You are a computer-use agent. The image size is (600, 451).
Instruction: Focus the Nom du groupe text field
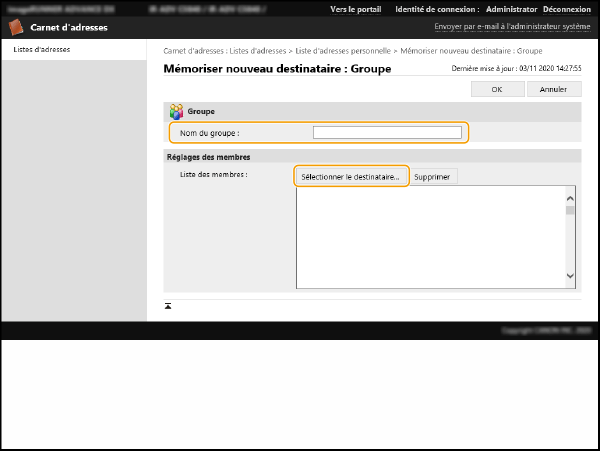[x=387, y=132]
